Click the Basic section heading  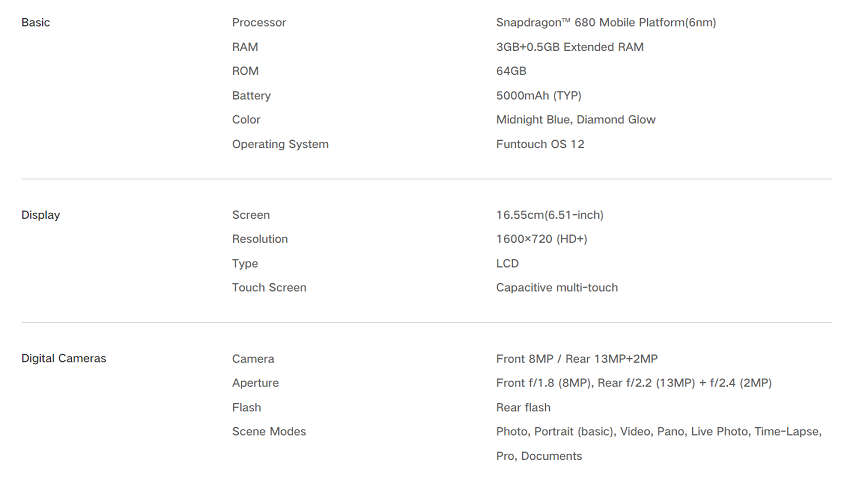36,23
